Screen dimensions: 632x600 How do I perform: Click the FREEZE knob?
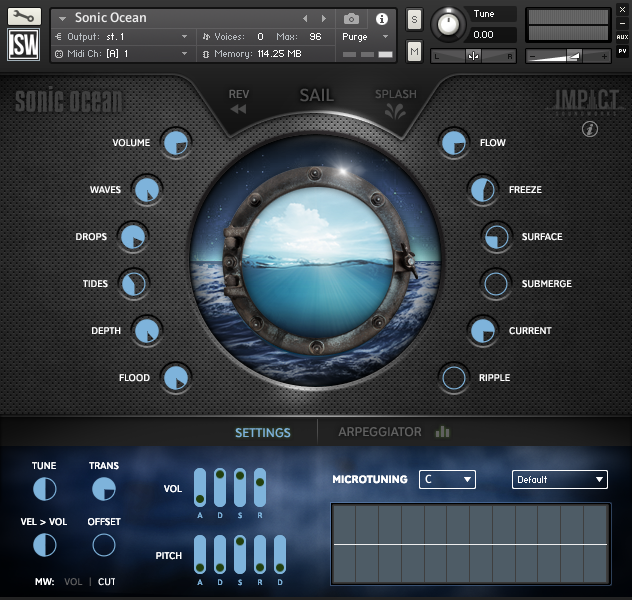coord(482,190)
